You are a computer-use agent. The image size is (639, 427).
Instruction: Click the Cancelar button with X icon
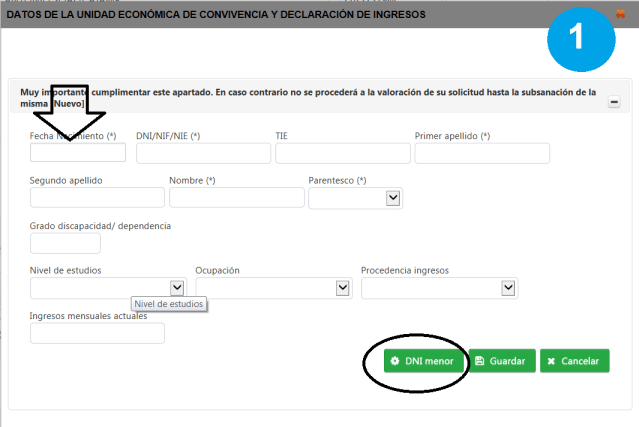574,361
